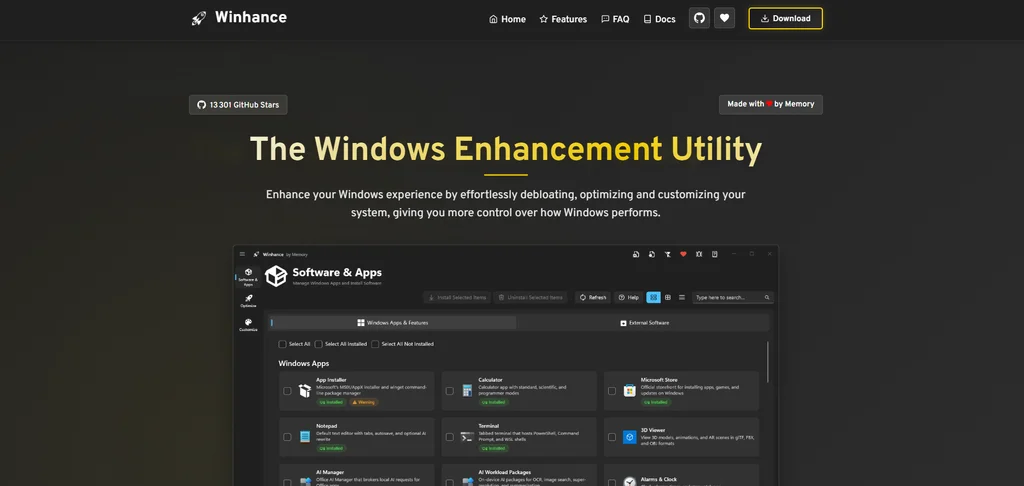Open the Optimize rocket sidebar item
The height and width of the screenshot is (486, 1024).
pyautogui.click(x=248, y=300)
